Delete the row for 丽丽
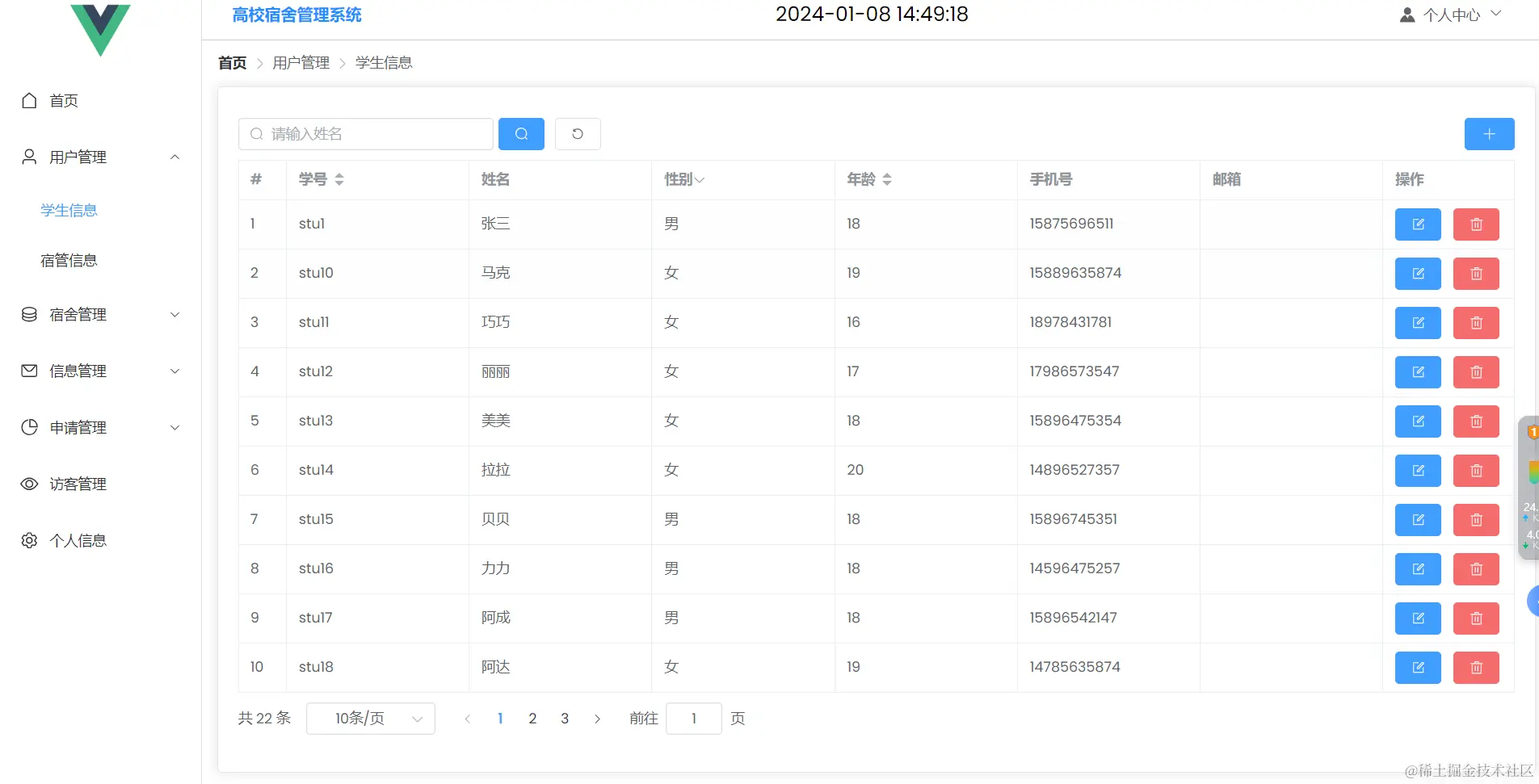Viewport: 1539px width, 784px height. [1476, 372]
